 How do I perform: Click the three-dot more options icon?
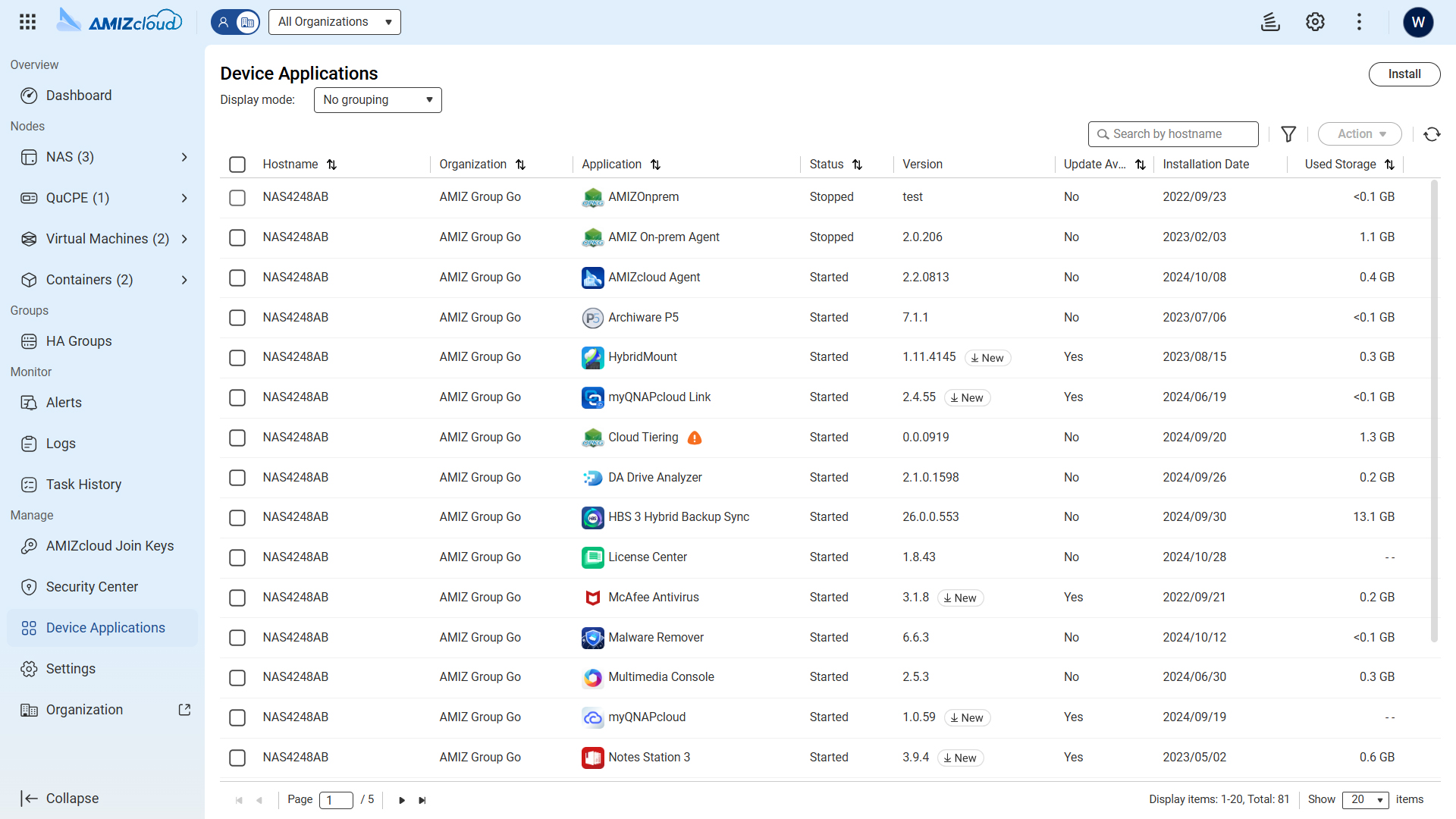pyautogui.click(x=1359, y=22)
